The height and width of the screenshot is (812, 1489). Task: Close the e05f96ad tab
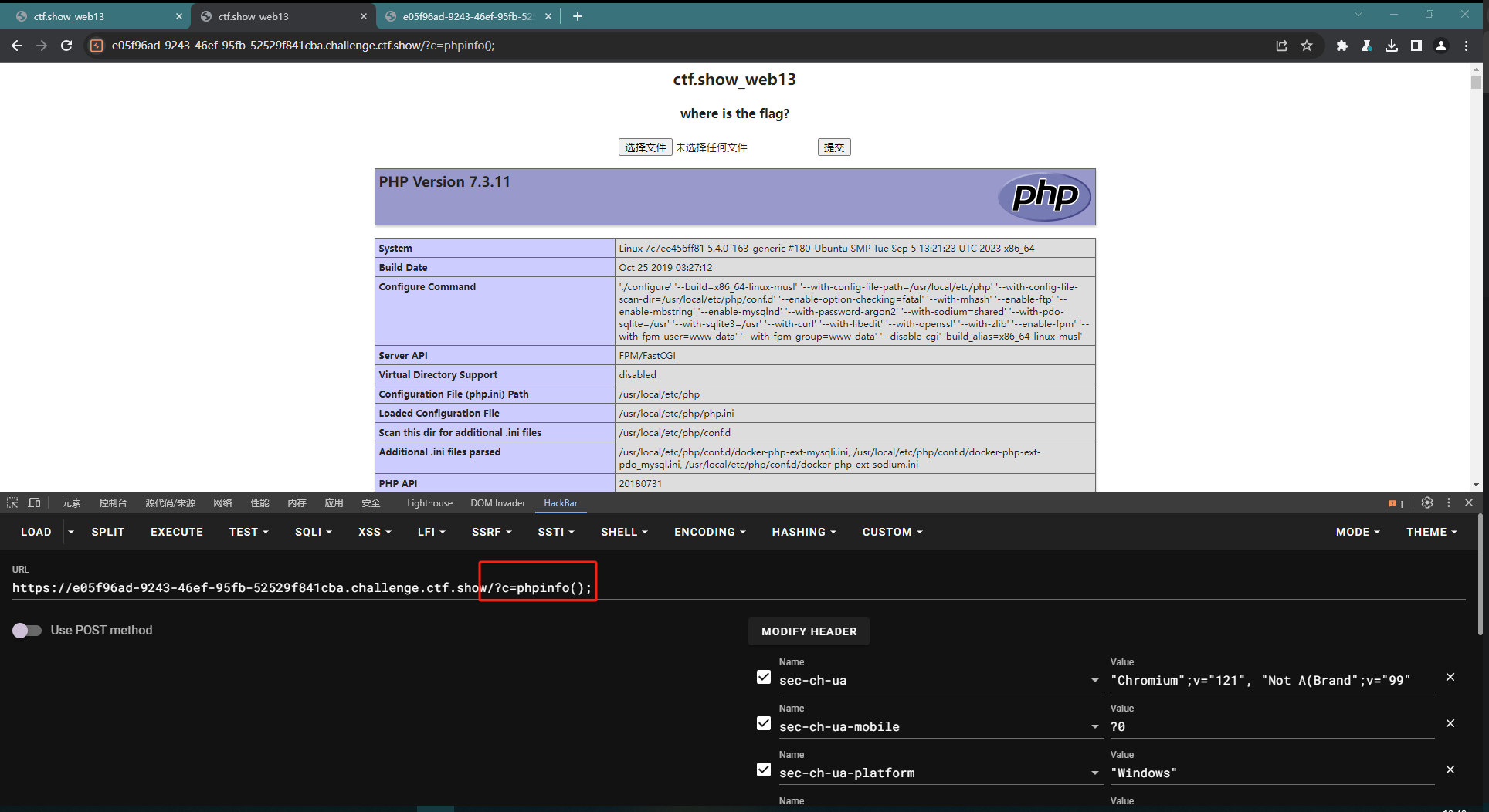pos(548,16)
